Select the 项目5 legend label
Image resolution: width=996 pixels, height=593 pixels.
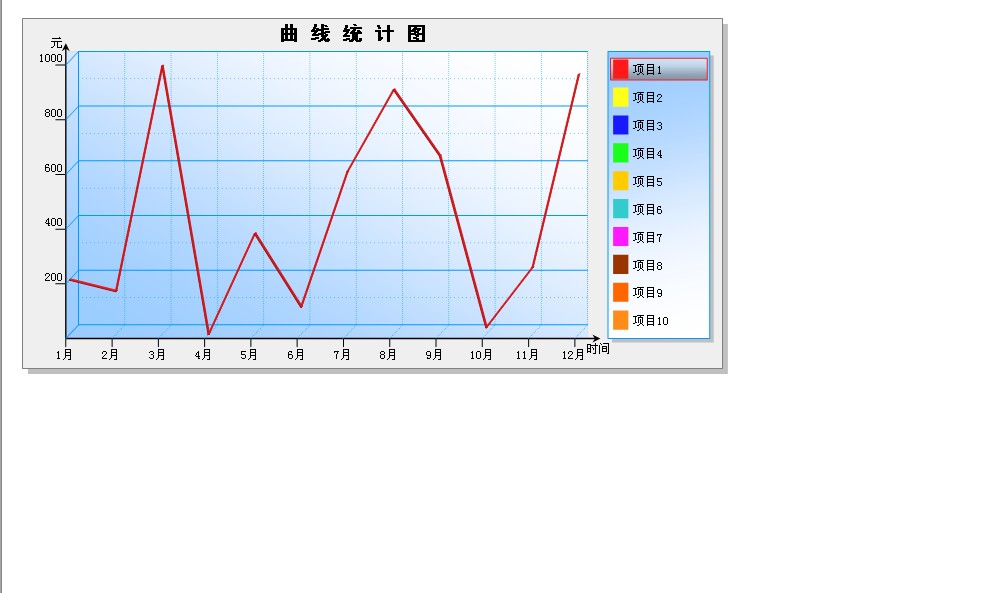(x=647, y=181)
